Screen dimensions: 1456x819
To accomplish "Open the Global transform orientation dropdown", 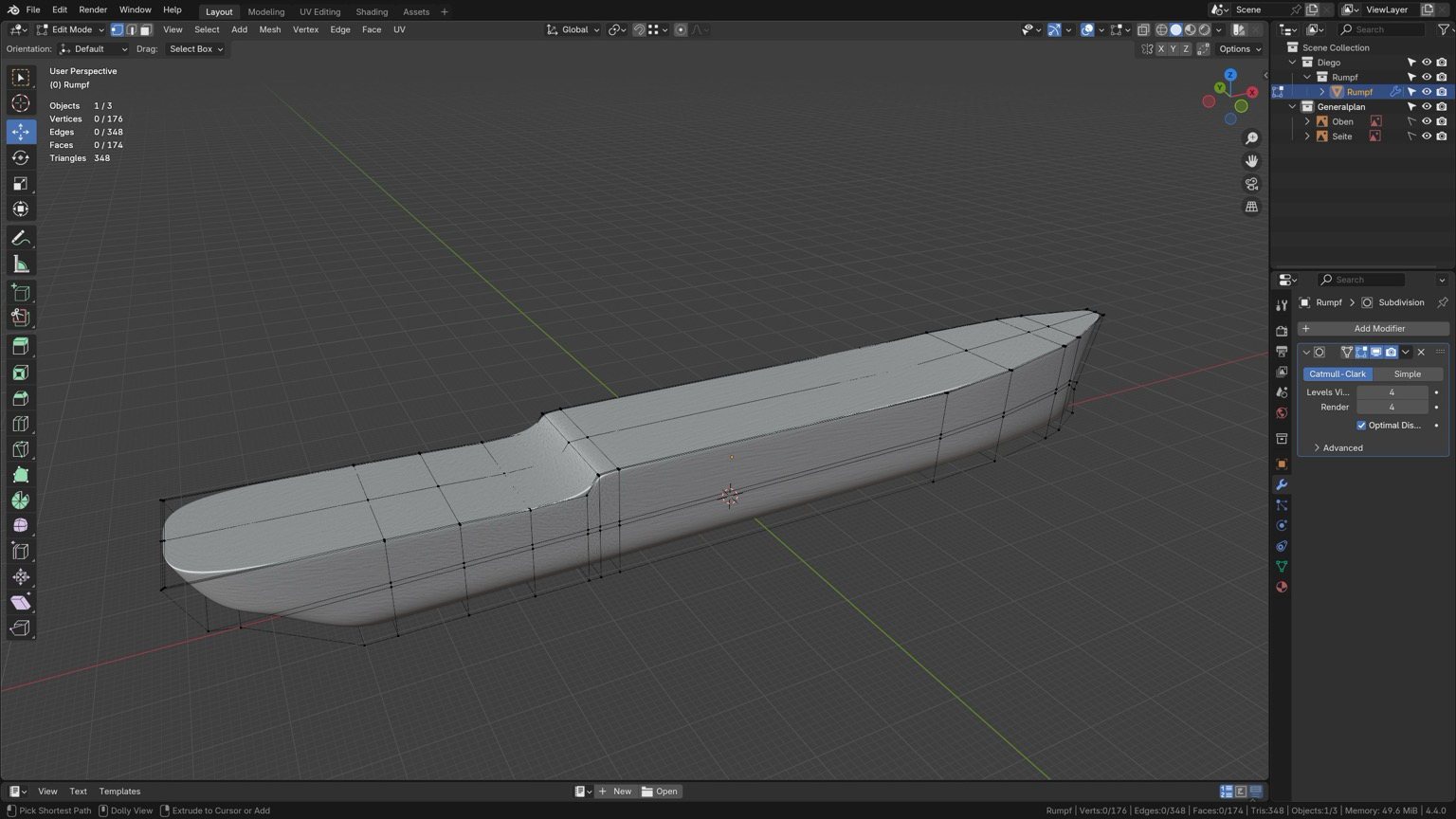I will [x=573, y=29].
